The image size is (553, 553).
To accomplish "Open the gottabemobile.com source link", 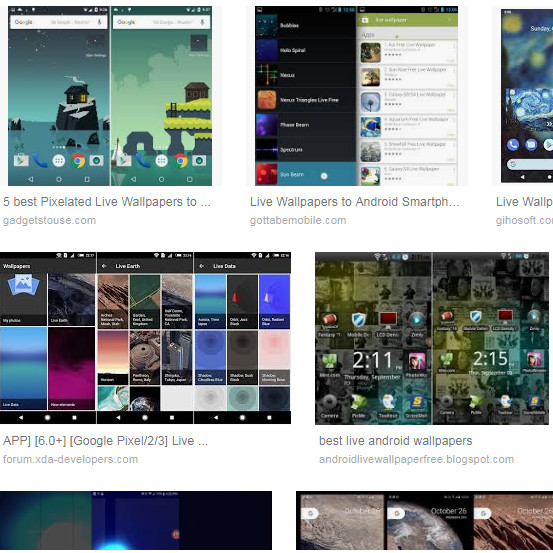I will tap(298, 220).
